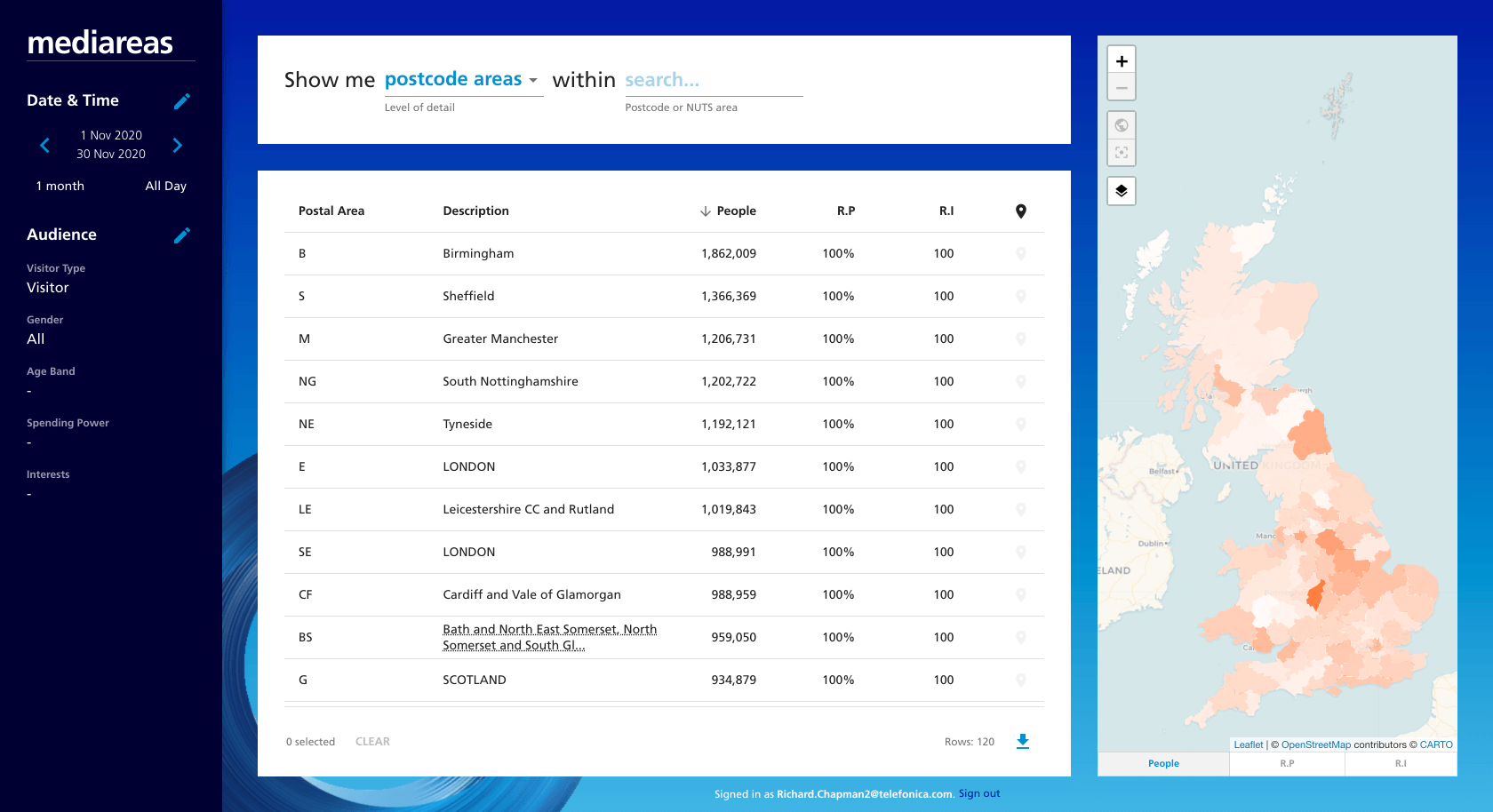The image size is (1493, 812).
Task: Toggle map pin for Leicestershire row
Action: click(x=1021, y=510)
